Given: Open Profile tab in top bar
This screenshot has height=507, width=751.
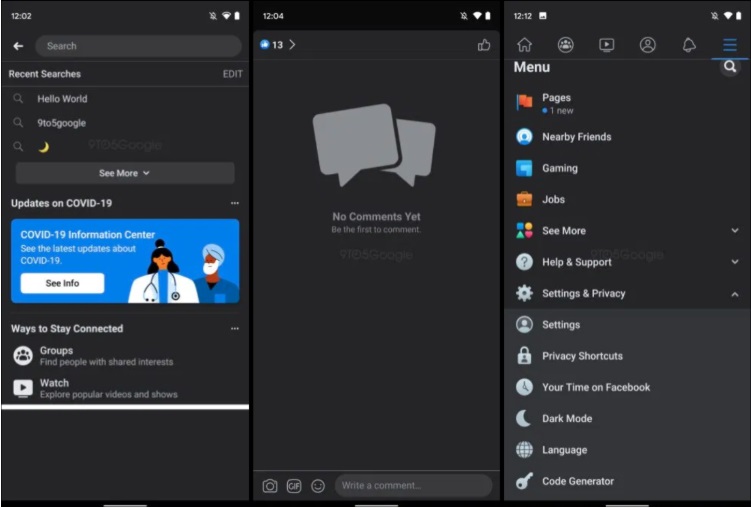Looking at the screenshot, I should coord(648,45).
